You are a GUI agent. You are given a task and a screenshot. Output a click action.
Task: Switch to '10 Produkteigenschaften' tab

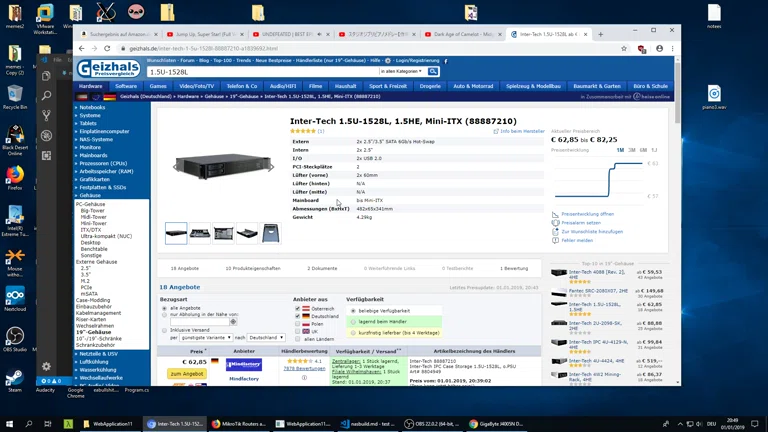coord(253,268)
